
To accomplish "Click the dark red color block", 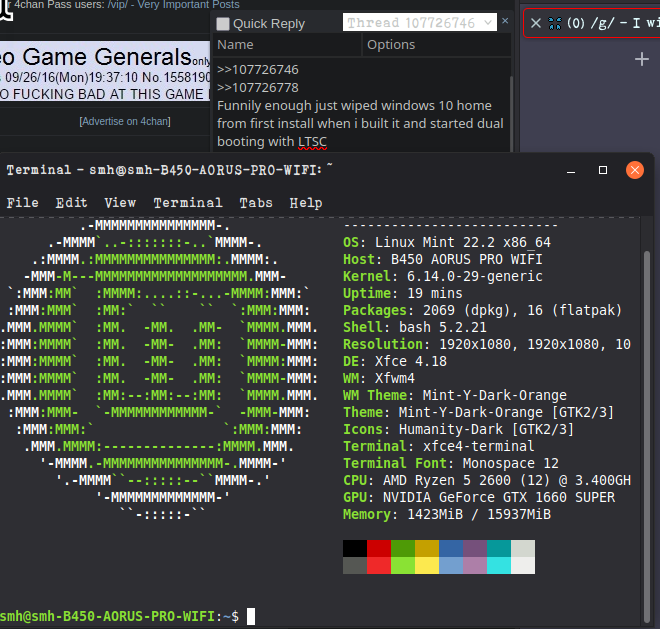I will tap(379, 549).
